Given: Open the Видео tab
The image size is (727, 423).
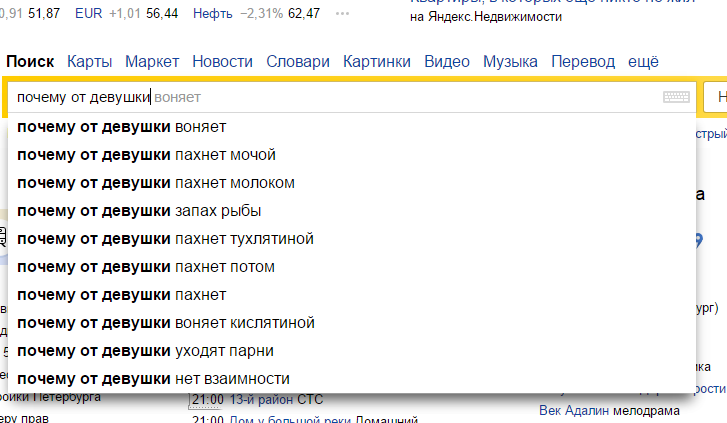Looking at the screenshot, I should 447,62.
